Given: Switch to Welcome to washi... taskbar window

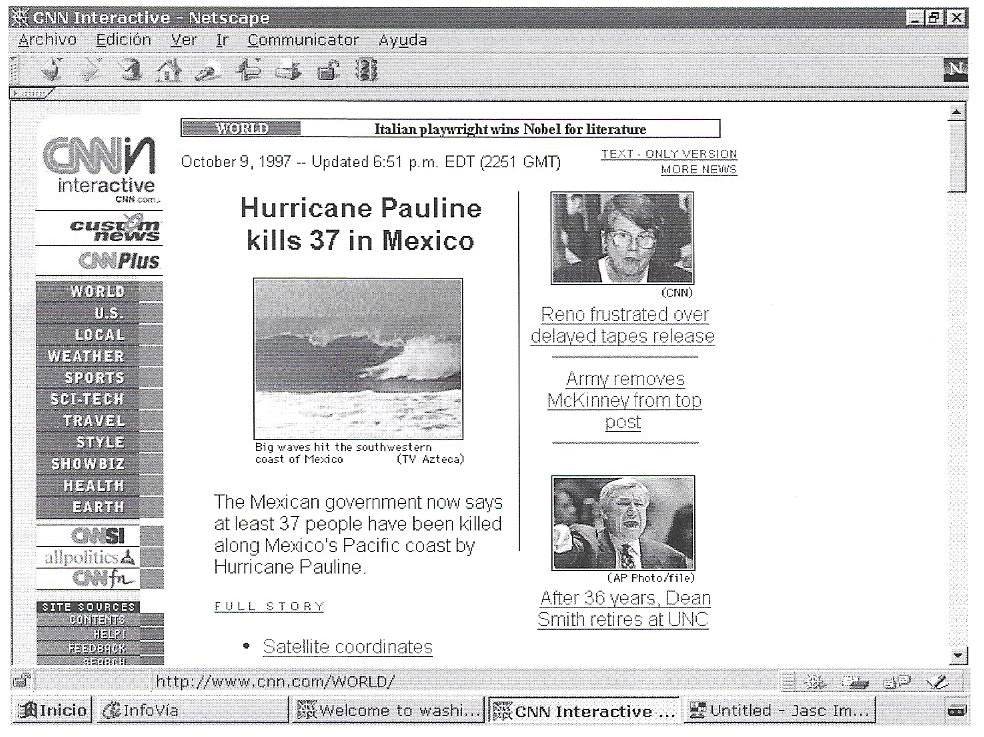Looking at the screenshot, I should 389,711.
